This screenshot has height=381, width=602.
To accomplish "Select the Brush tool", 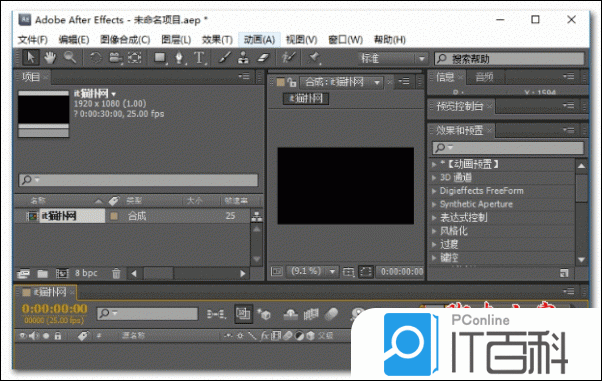I will [x=225, y=58].
